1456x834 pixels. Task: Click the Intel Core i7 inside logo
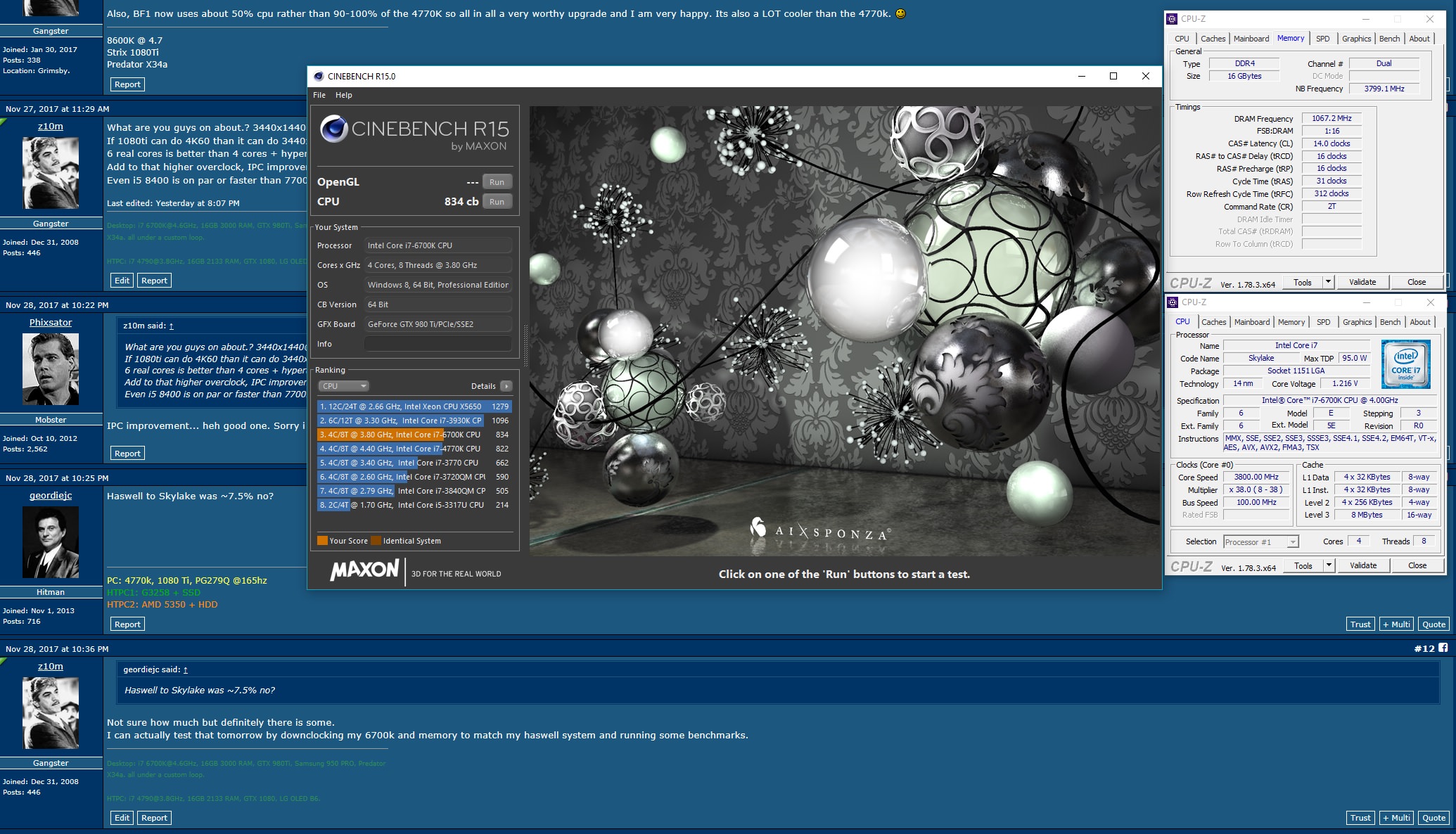click(1405, 364)
